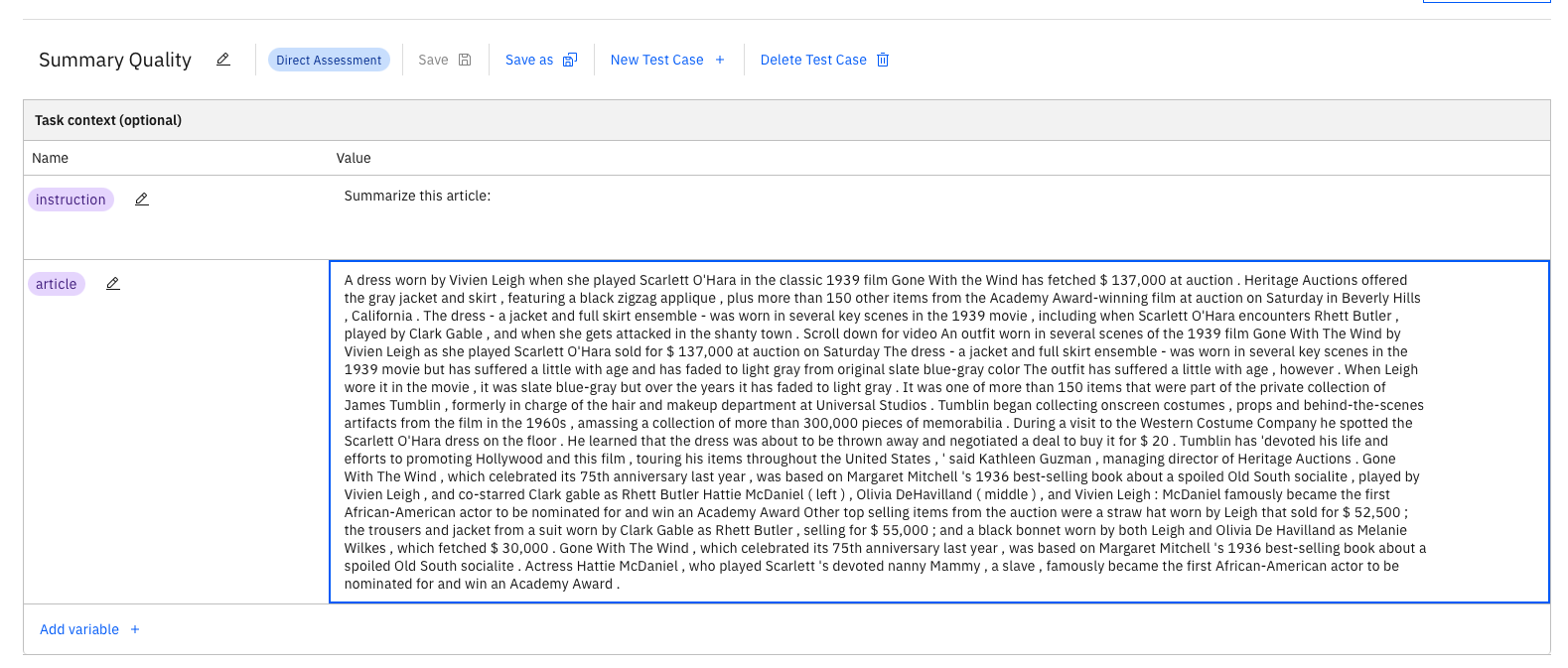1568x668 pixels.
Task: Edit the article variable name via pencil icon
Action: (x=113, y=284)
